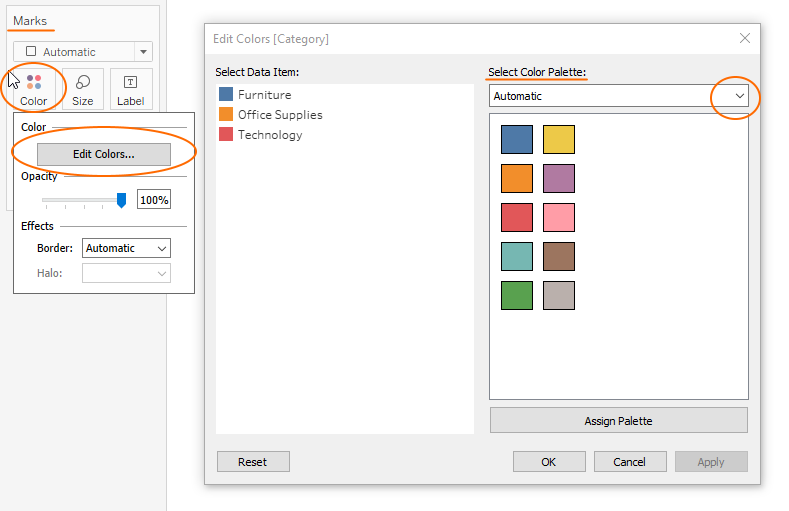Click the opacity 100% input field
This screenshot has width=789, height=511.
tap(154, 200)
